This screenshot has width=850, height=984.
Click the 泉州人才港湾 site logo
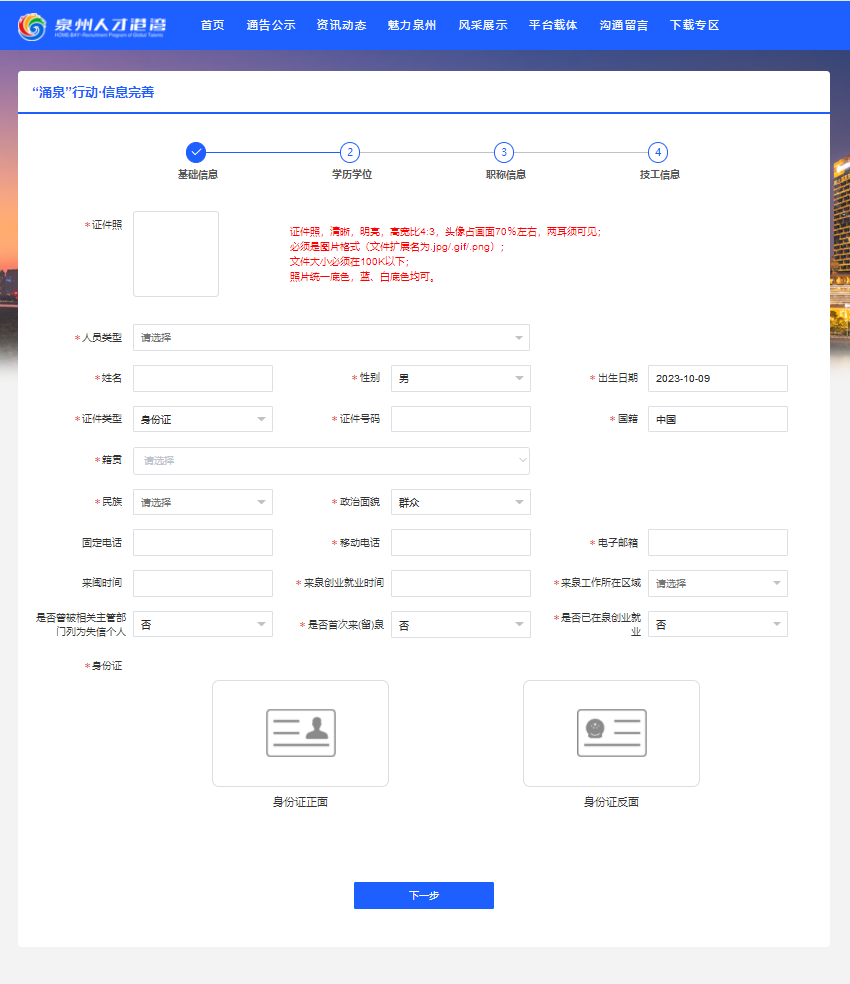click(92, 26)
